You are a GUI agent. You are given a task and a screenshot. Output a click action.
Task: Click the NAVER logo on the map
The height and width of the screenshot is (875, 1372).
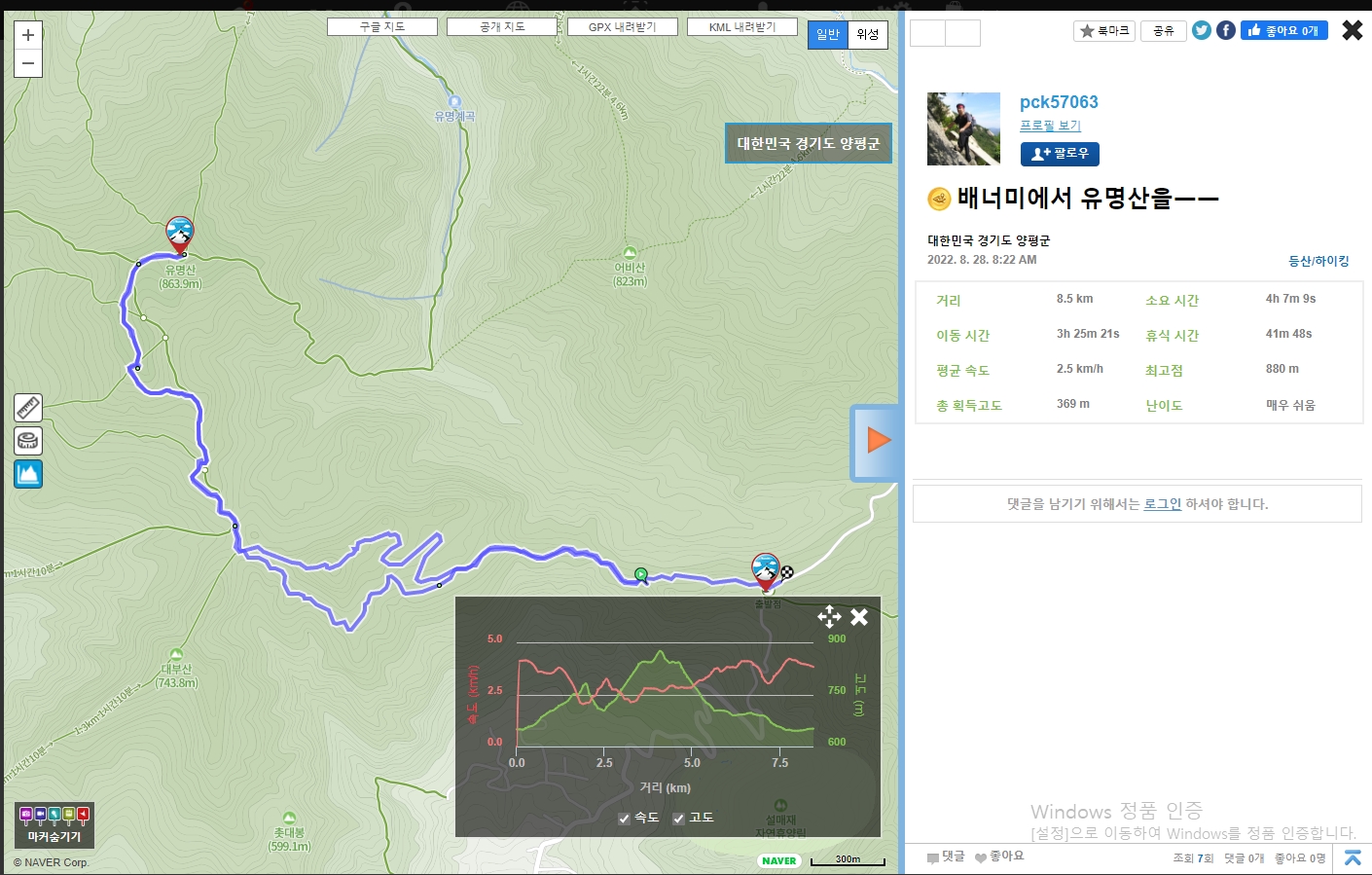(x=779, y=860)
